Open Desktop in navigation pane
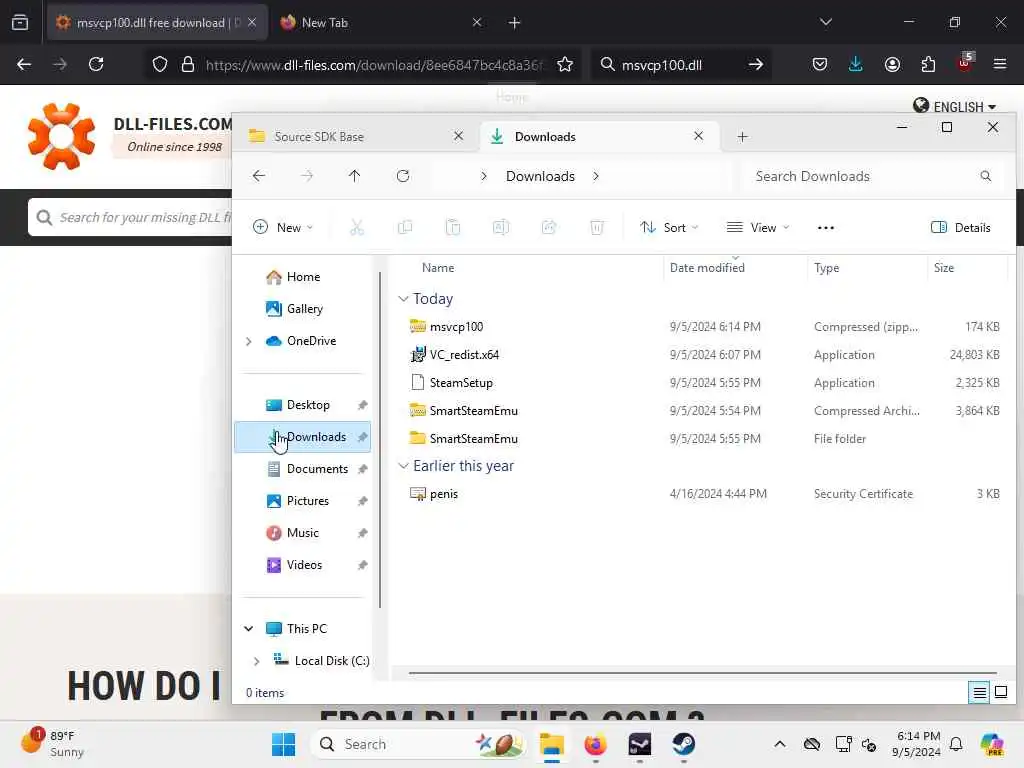This screenshot has height=768, width=1024. [x=302, y=405]
